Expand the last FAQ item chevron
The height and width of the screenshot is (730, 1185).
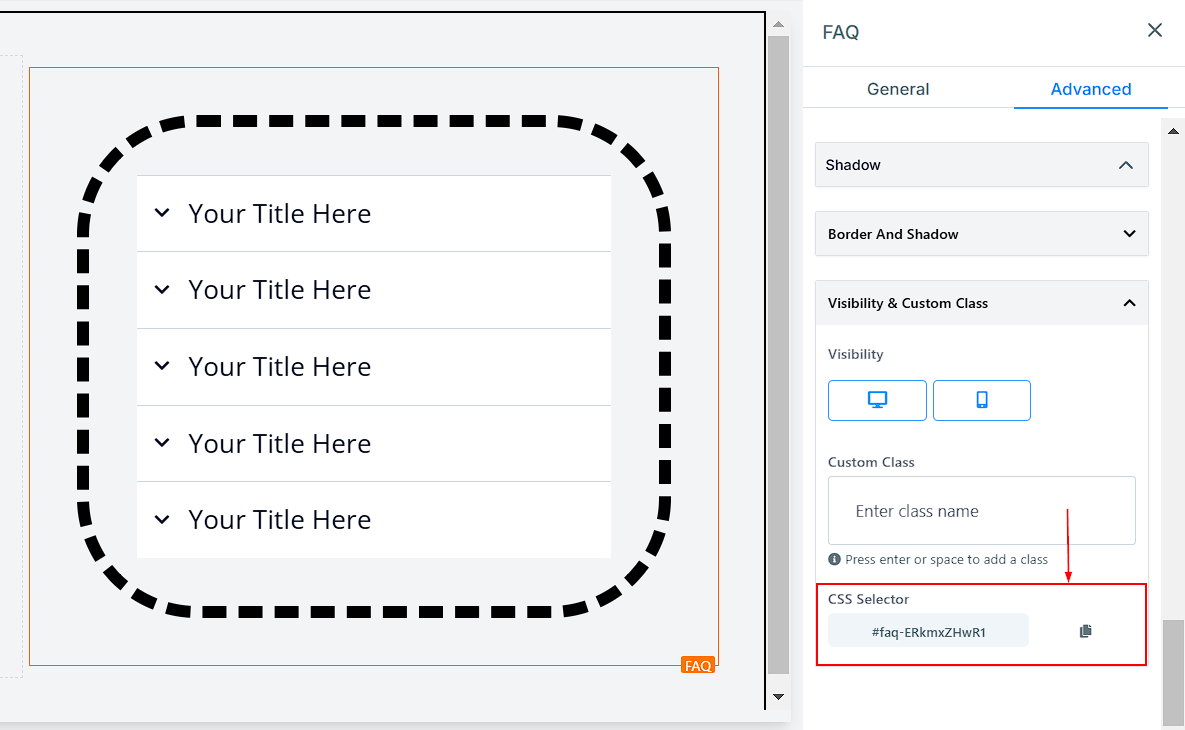click(x=162, y=520)
